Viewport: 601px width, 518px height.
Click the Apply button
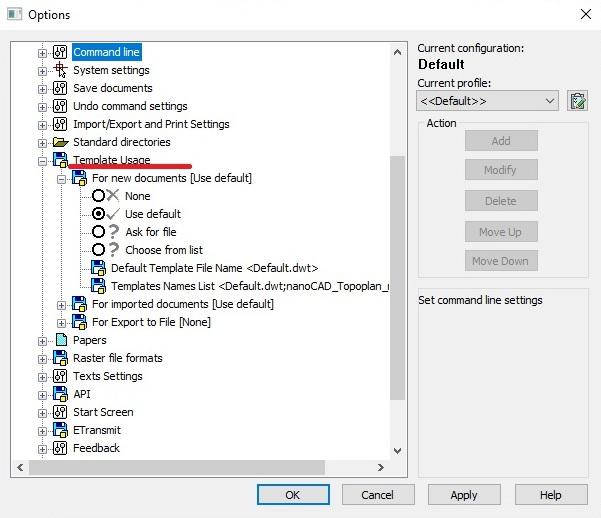pos(463,495)
